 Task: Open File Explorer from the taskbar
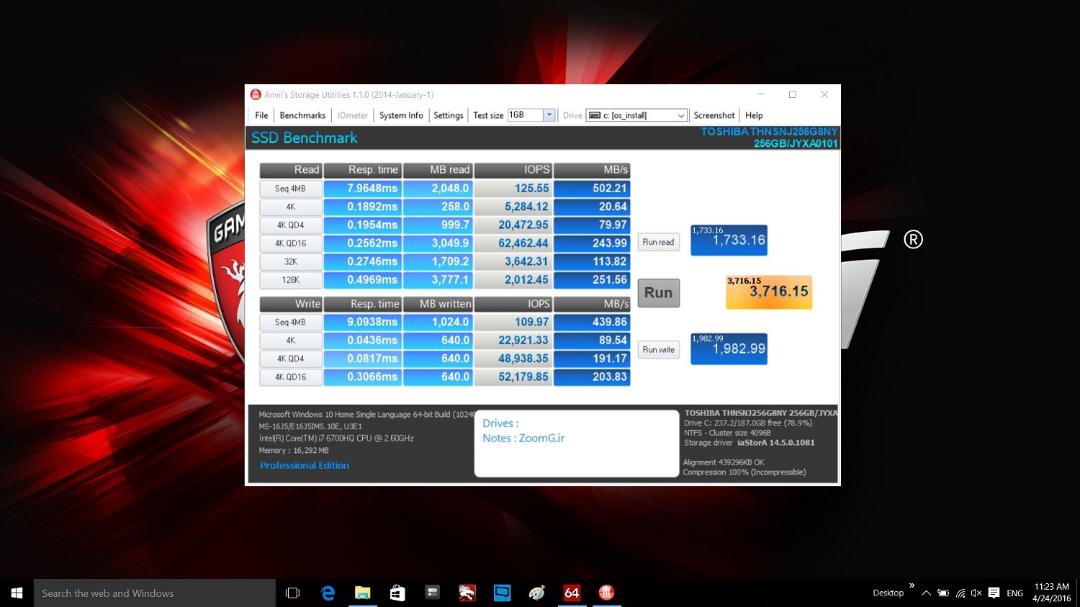[x=362, y=593]
